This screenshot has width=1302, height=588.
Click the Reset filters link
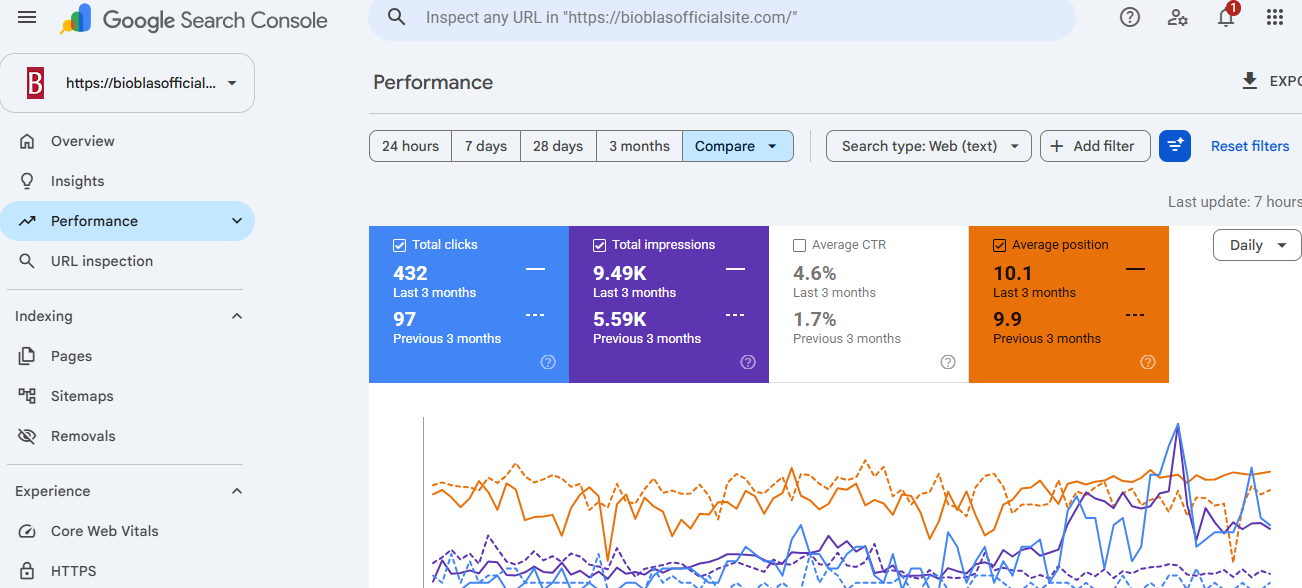(1250, 146)
